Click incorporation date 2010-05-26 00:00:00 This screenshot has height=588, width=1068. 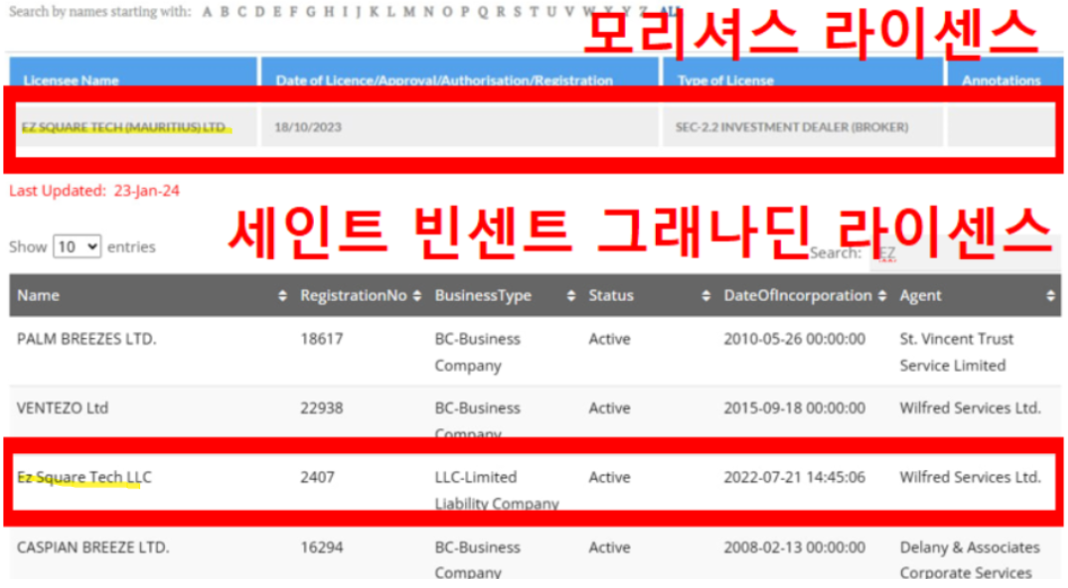[794, 339]
